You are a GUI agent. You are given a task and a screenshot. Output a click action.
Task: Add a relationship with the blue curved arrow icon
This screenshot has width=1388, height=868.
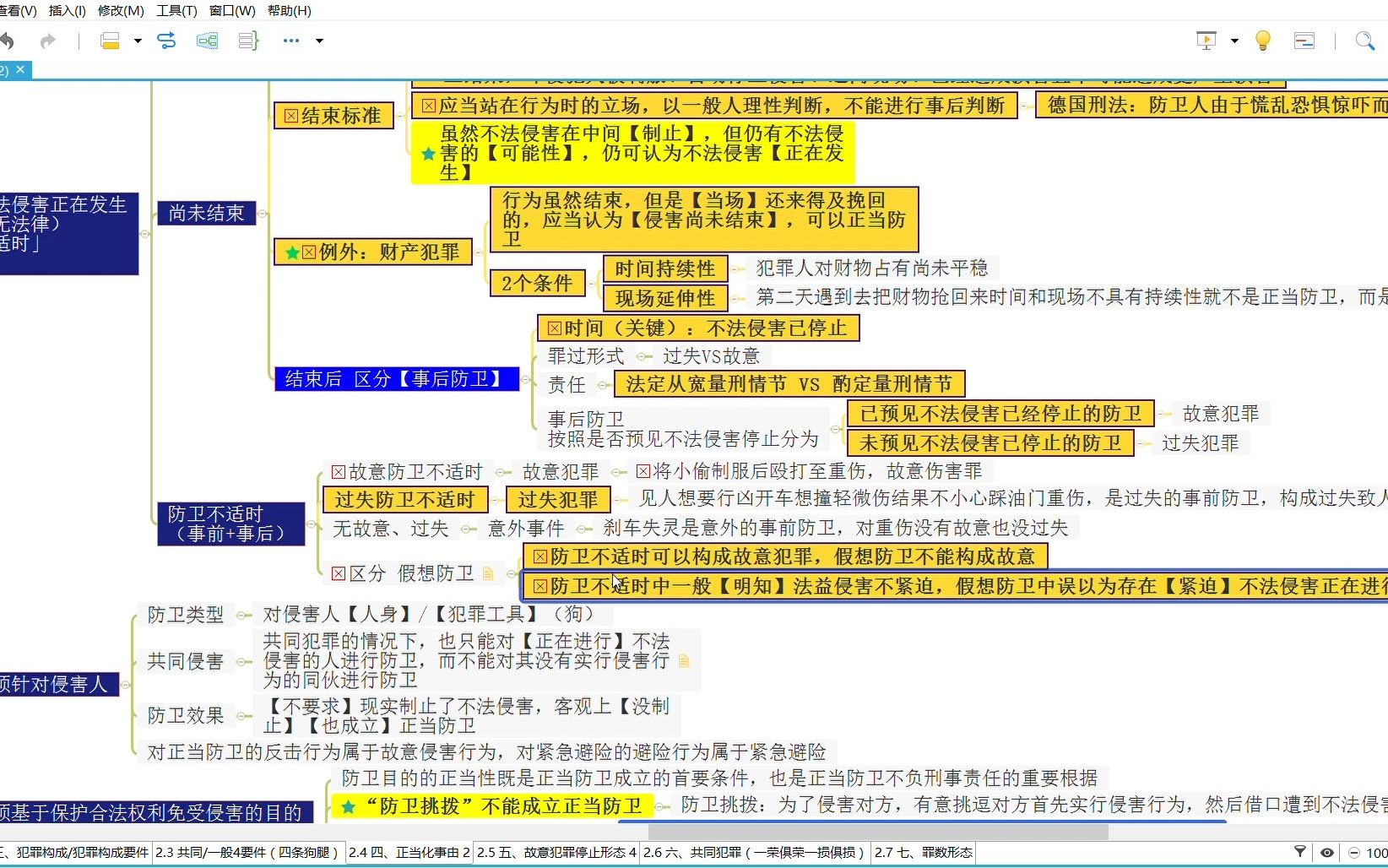coord(166,41)
